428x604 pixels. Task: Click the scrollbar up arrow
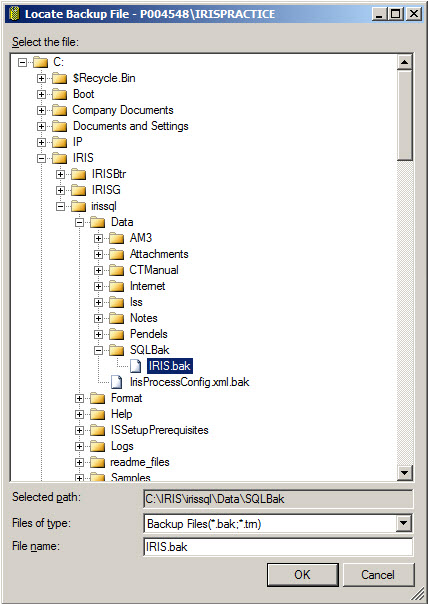pos(405,62)
